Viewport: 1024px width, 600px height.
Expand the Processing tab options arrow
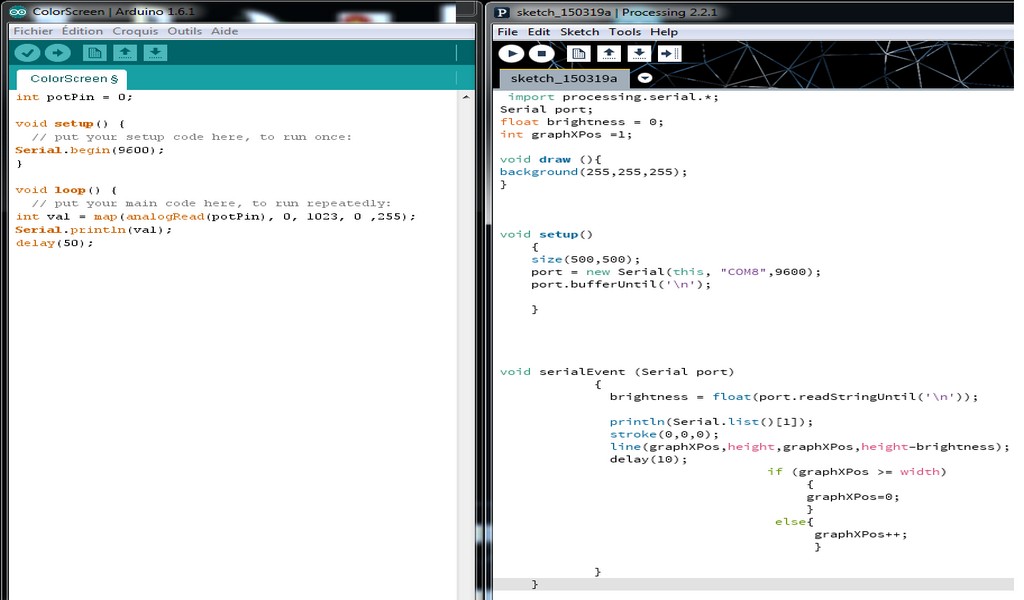(x=645, y=78)
